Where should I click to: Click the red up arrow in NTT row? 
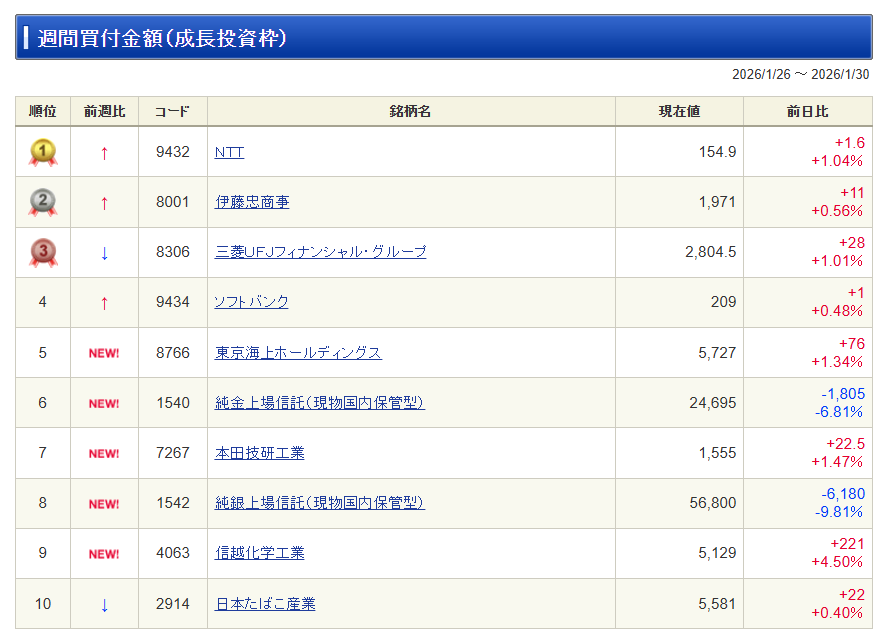104,153
